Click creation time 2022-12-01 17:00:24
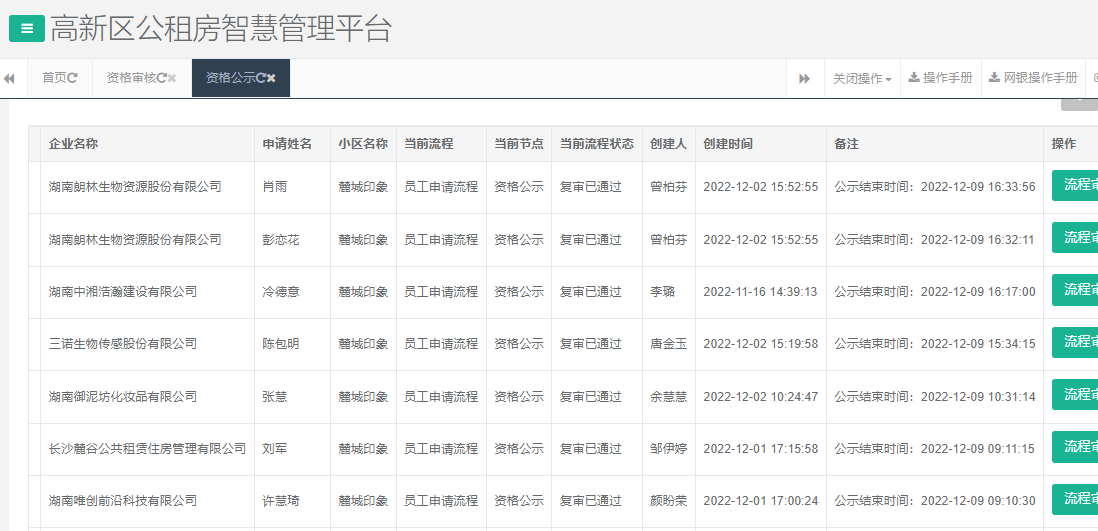The height and width of the screenshot is (531, 1098). [760, 501]
